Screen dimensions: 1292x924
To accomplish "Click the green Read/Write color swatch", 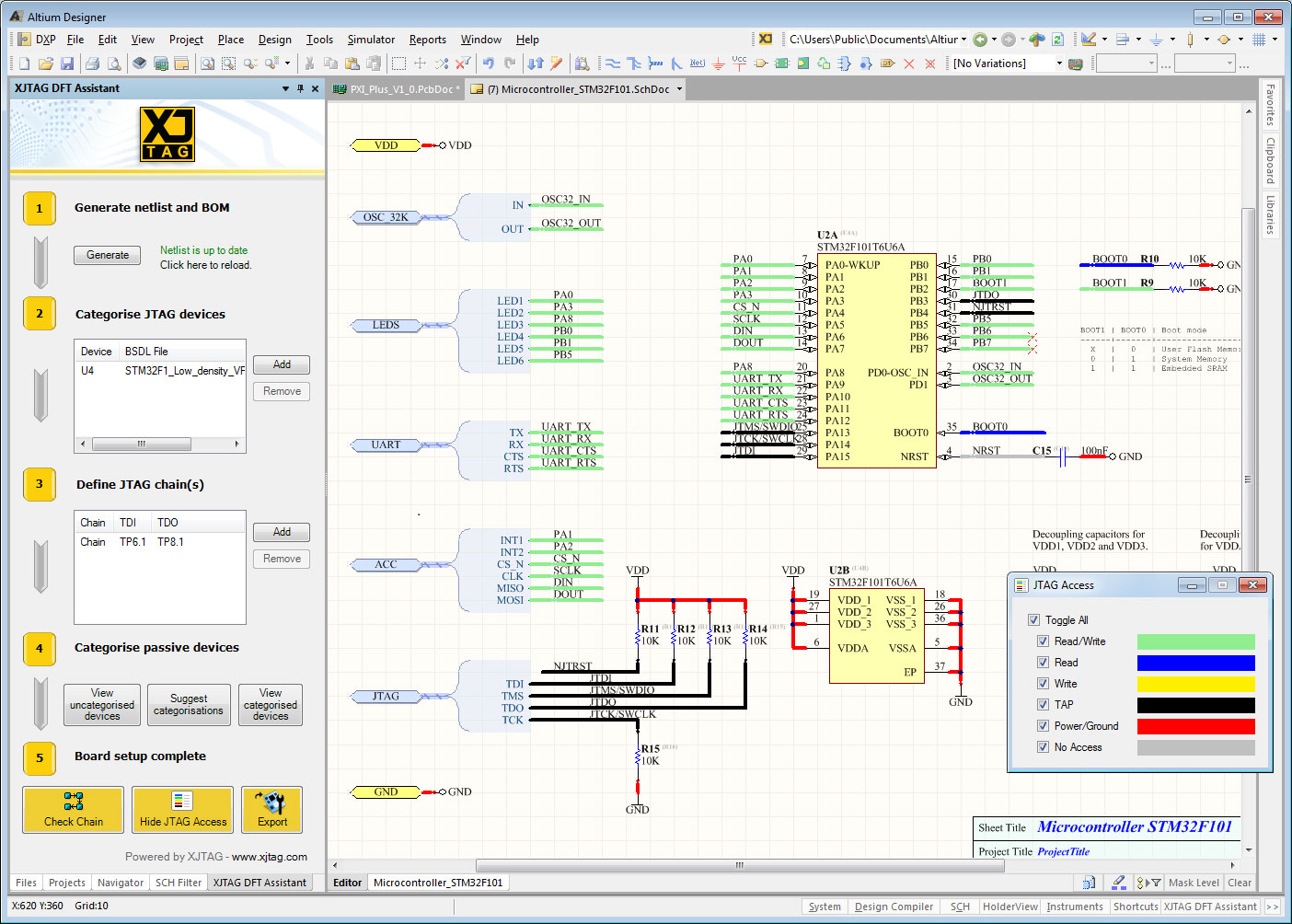I will pos(1195,641).
